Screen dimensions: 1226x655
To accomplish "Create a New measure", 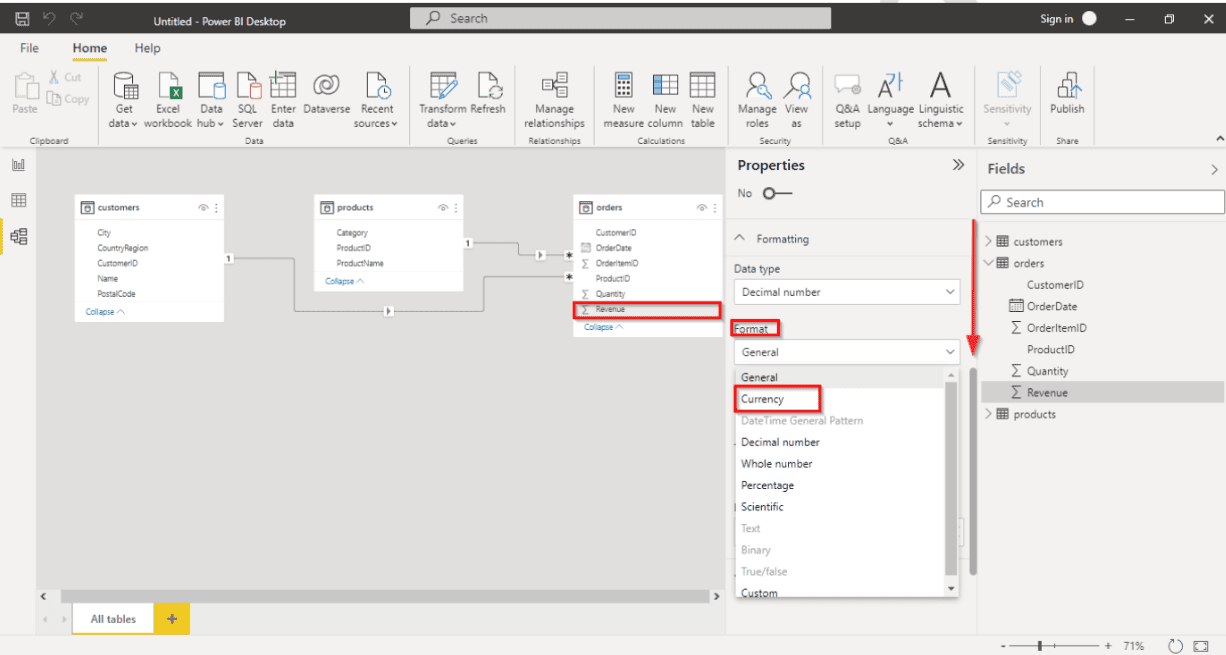I will tap(623, 88).
